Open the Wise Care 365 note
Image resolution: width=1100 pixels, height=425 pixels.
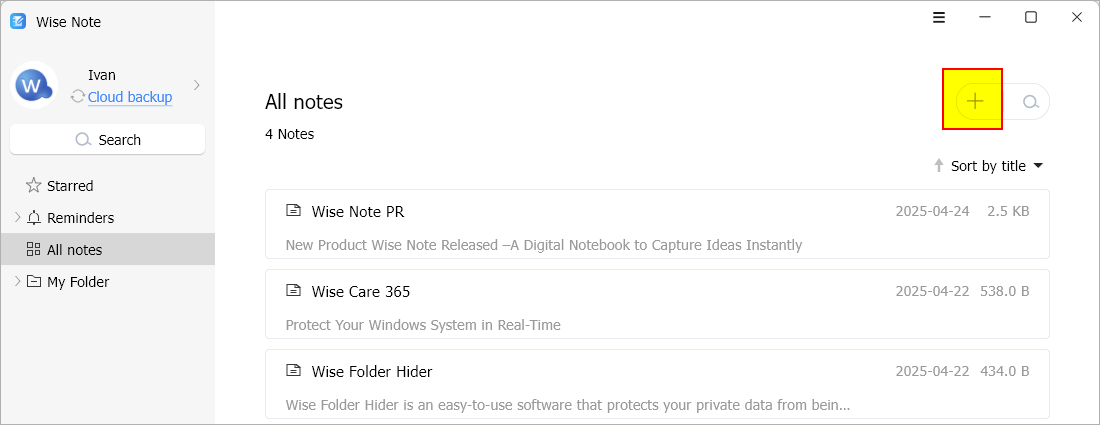click(657, 304)
